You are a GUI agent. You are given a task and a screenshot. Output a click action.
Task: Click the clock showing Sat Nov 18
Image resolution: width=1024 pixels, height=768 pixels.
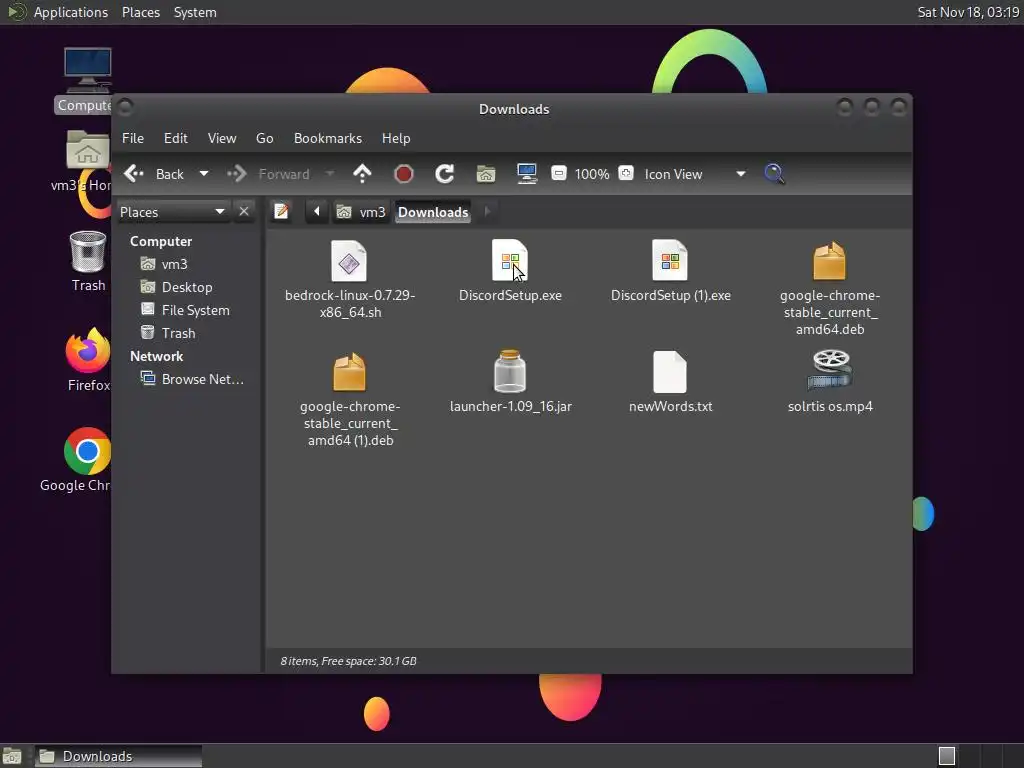[968, 12]
